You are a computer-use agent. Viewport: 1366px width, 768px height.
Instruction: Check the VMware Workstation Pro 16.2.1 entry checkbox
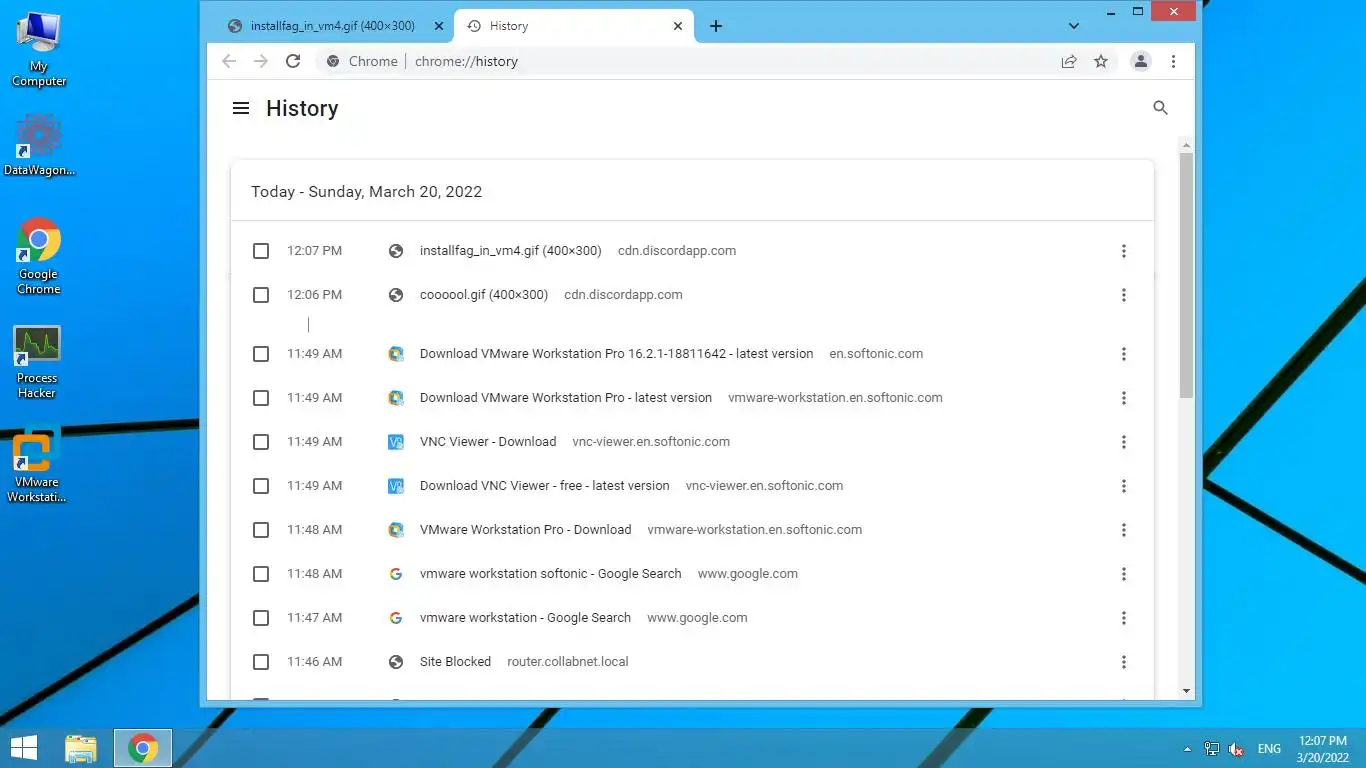261,354
